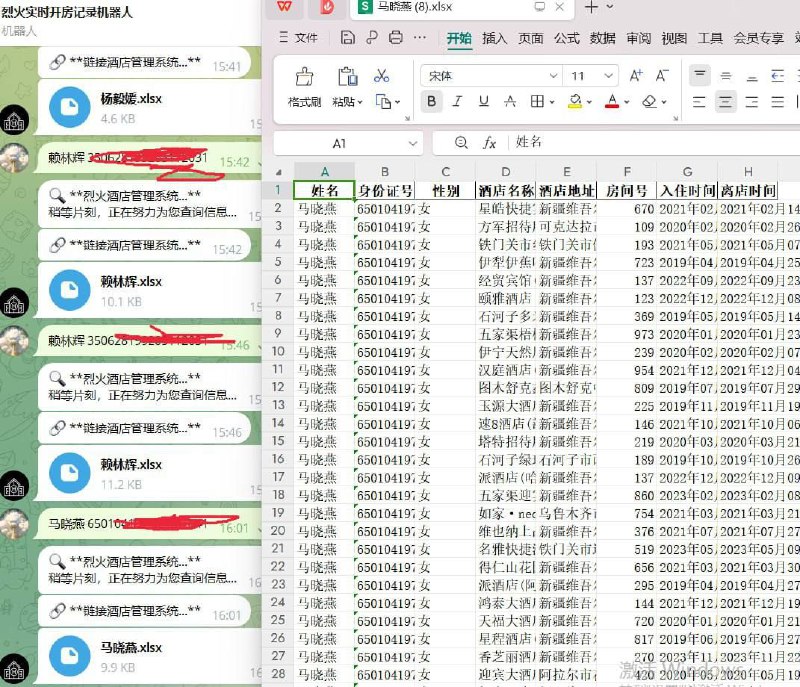Click the strikethrough formatting icon
The image size is (800, 687).
(509, 102)
